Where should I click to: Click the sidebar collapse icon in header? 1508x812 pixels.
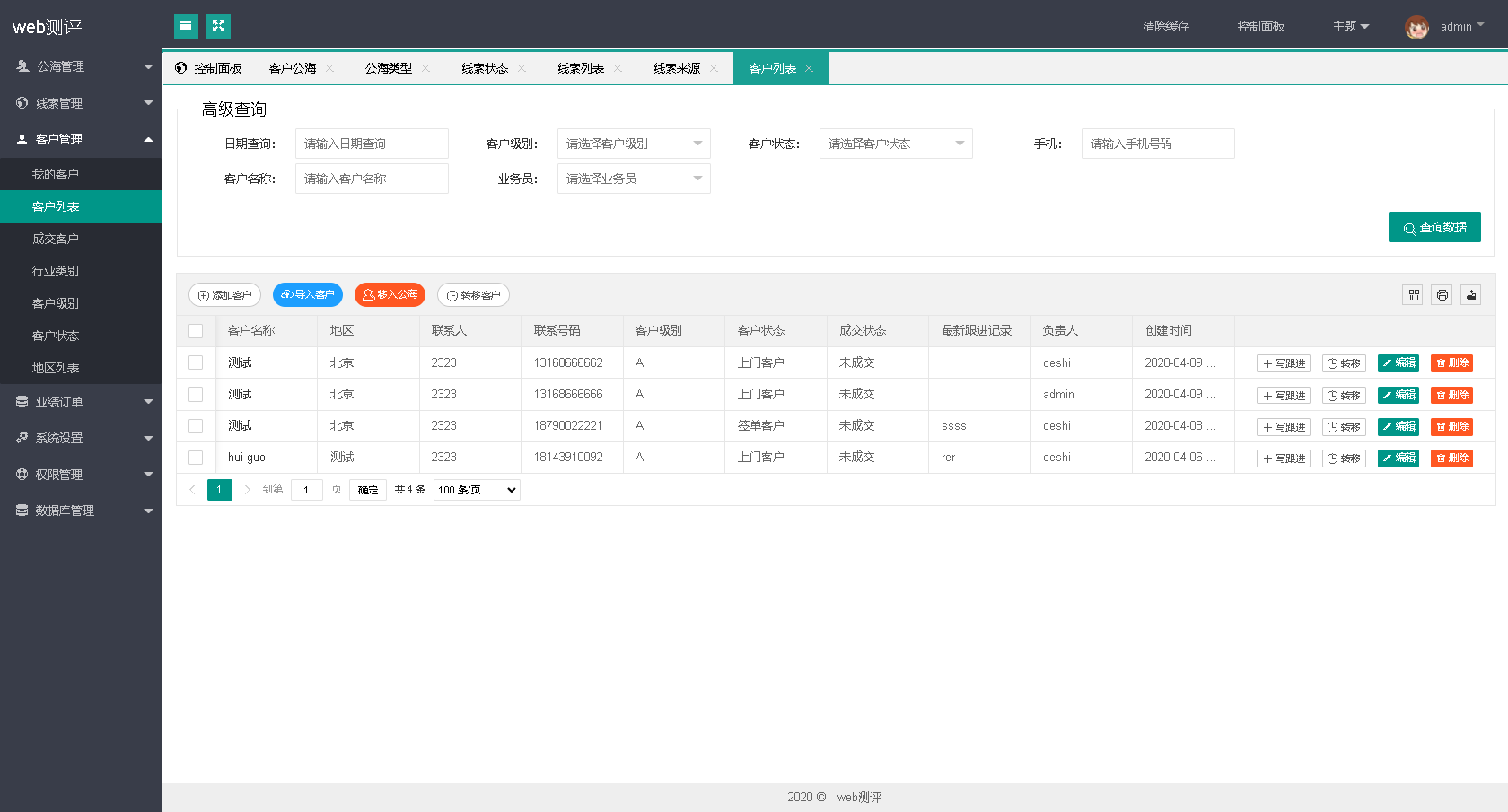click(186, 26)
